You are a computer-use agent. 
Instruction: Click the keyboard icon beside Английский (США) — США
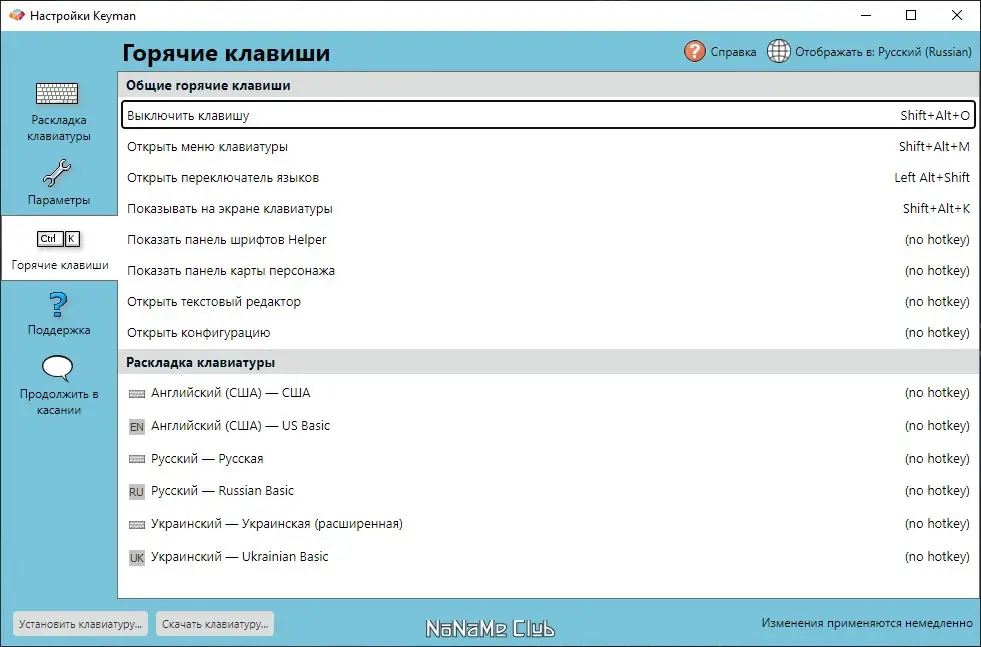(136, 394)
